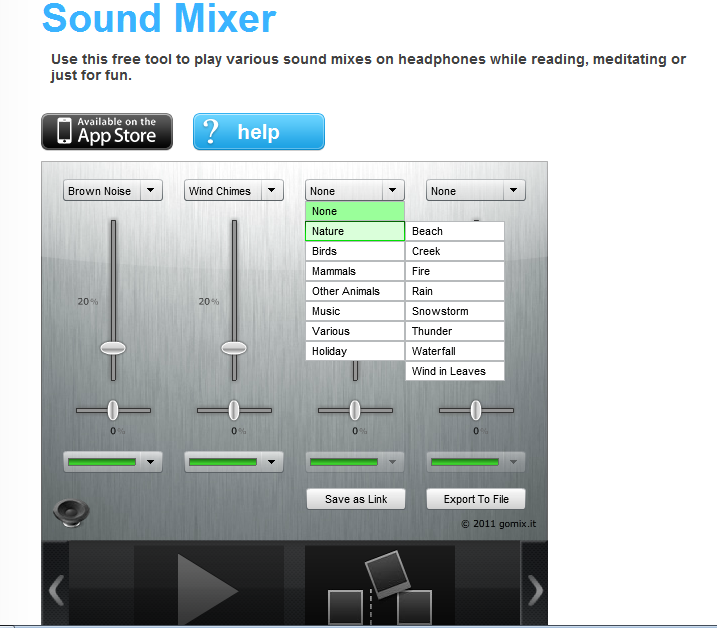Open green level dropdown under Brown Noise

coord(113,462)
